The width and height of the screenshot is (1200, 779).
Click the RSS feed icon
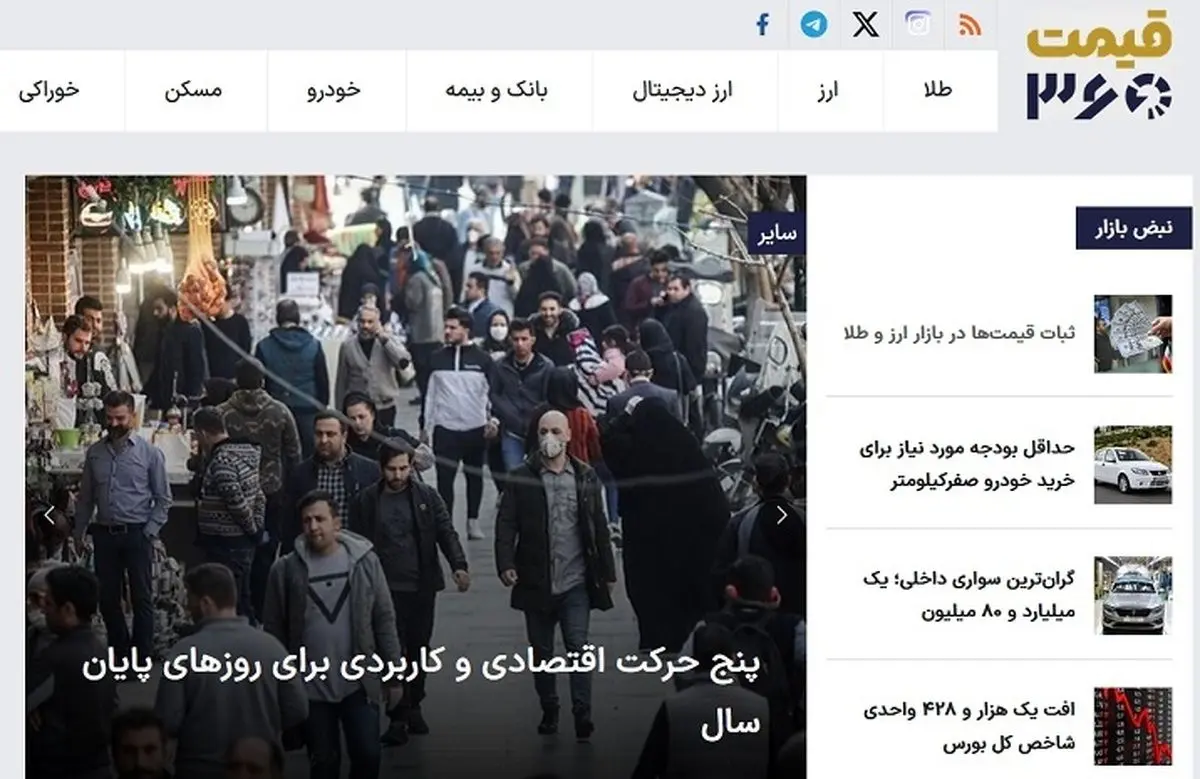coord(969,24)
